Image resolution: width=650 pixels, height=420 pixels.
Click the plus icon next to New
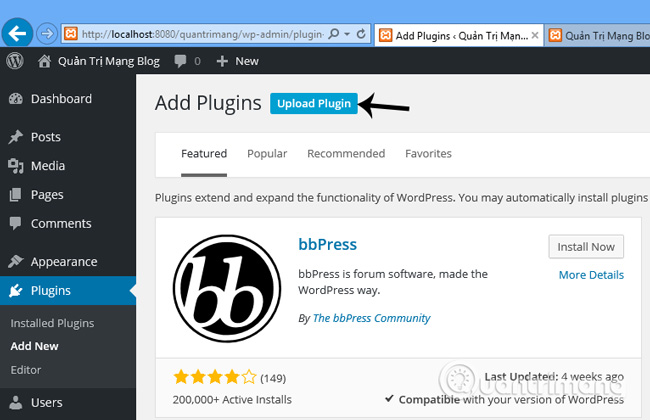pyautogui.click(x=222, y=61)
